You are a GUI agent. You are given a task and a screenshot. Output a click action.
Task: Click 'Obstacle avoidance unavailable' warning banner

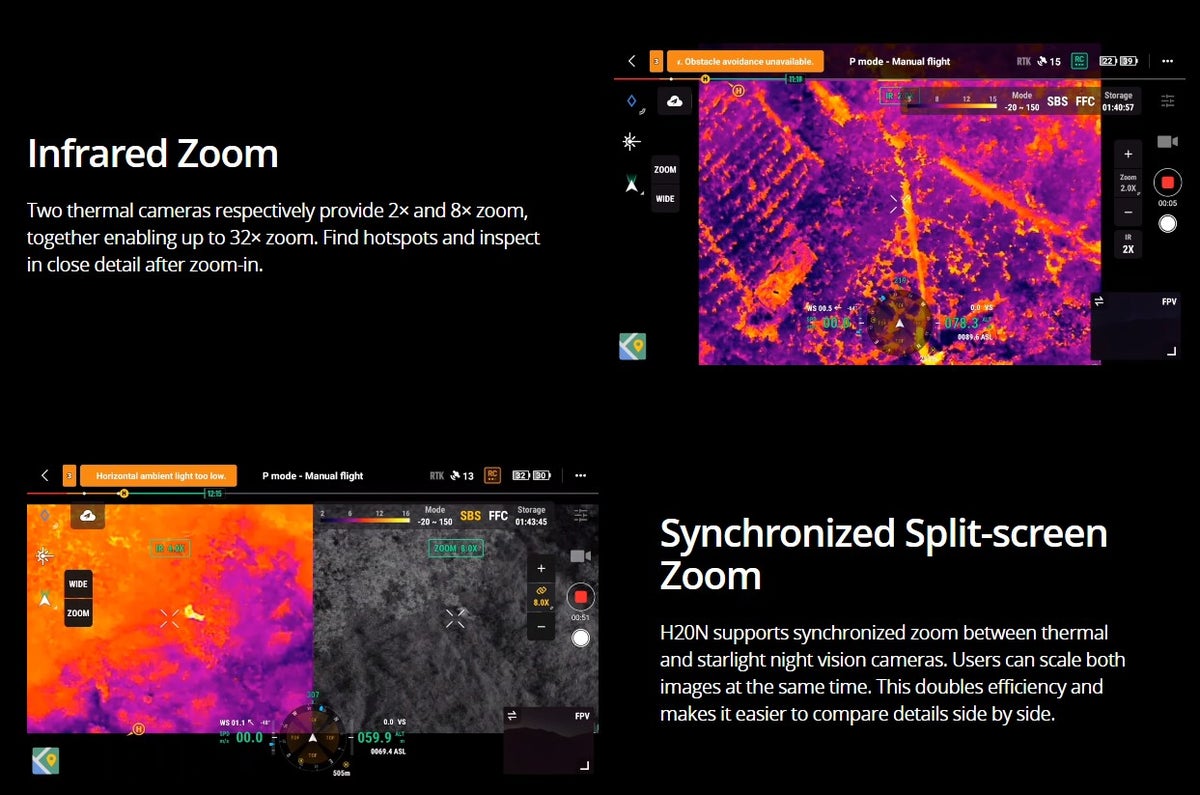pyautogui.click(x=745, y=61)
